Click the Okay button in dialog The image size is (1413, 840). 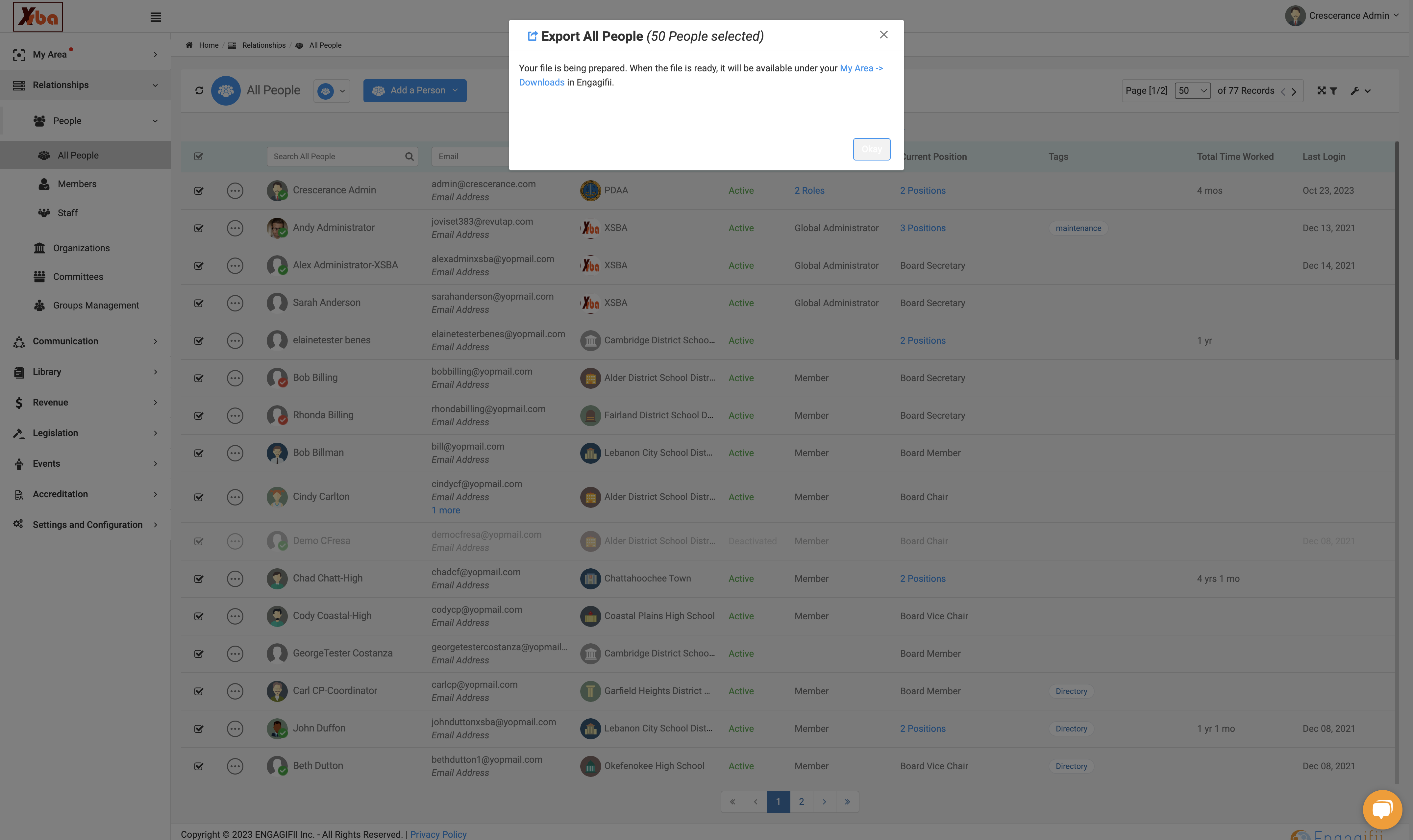click(872, 149)
